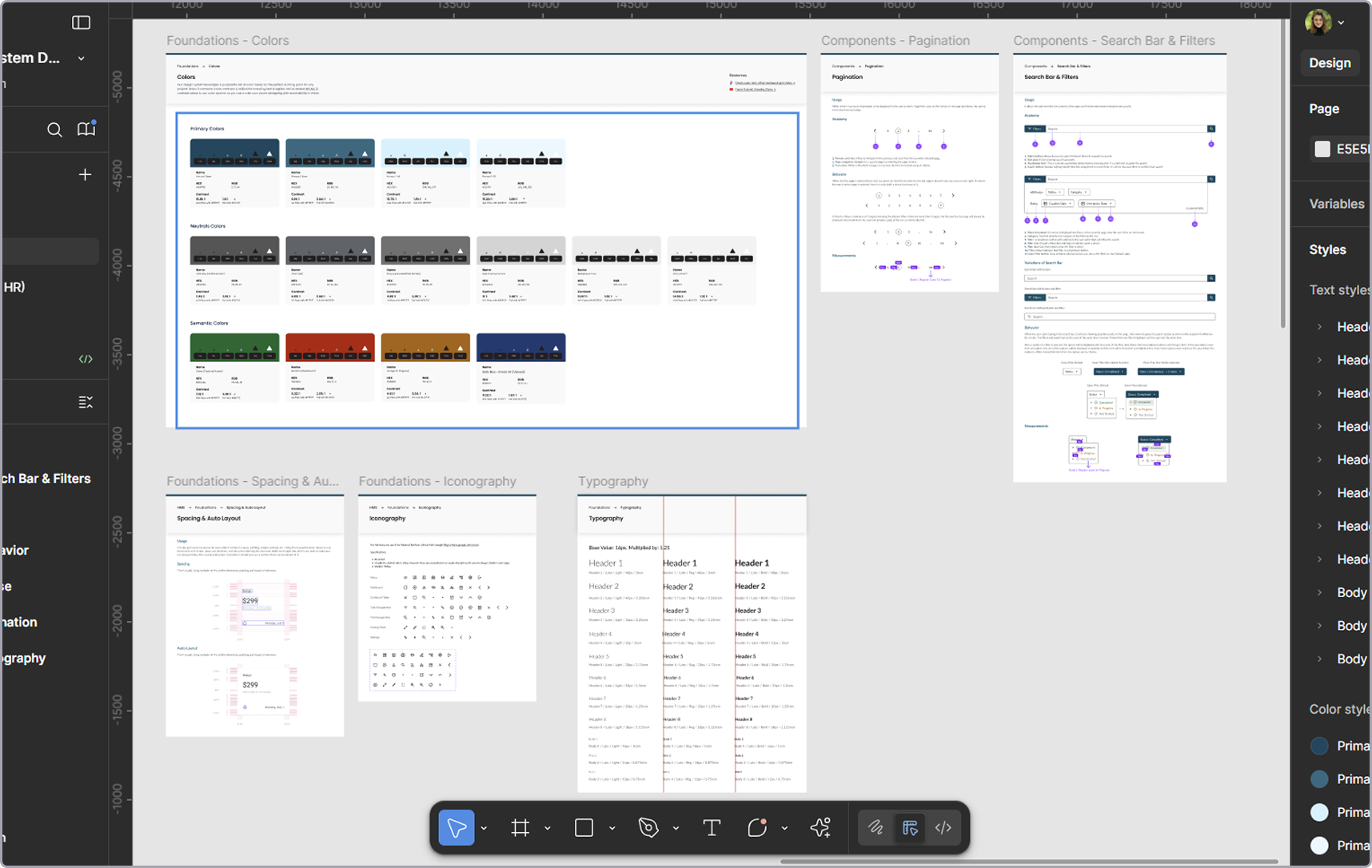
Task: Expand the first Header text style
Action: tap(1320, 327)
